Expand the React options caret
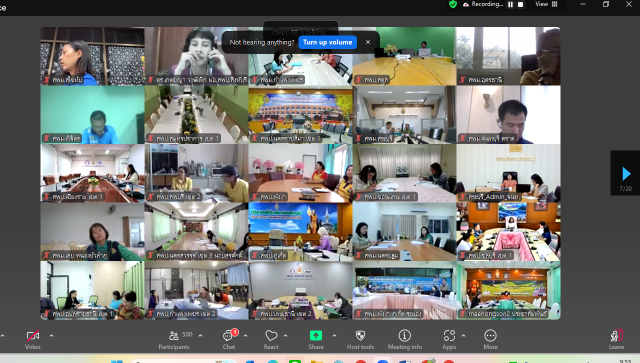 pos(285,336)
